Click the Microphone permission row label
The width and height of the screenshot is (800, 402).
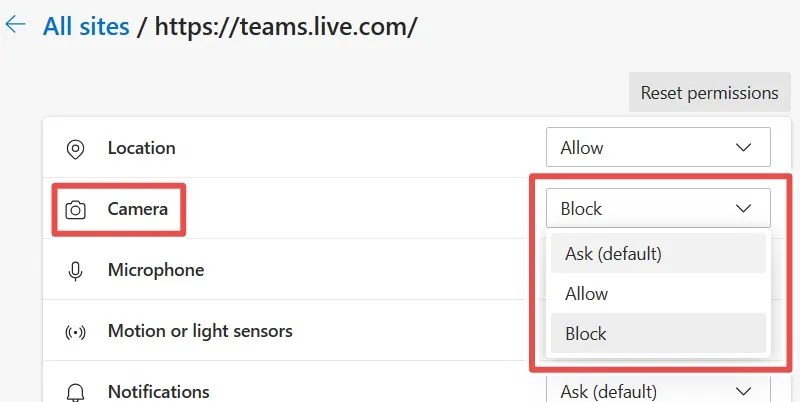[x=155, y=270]
